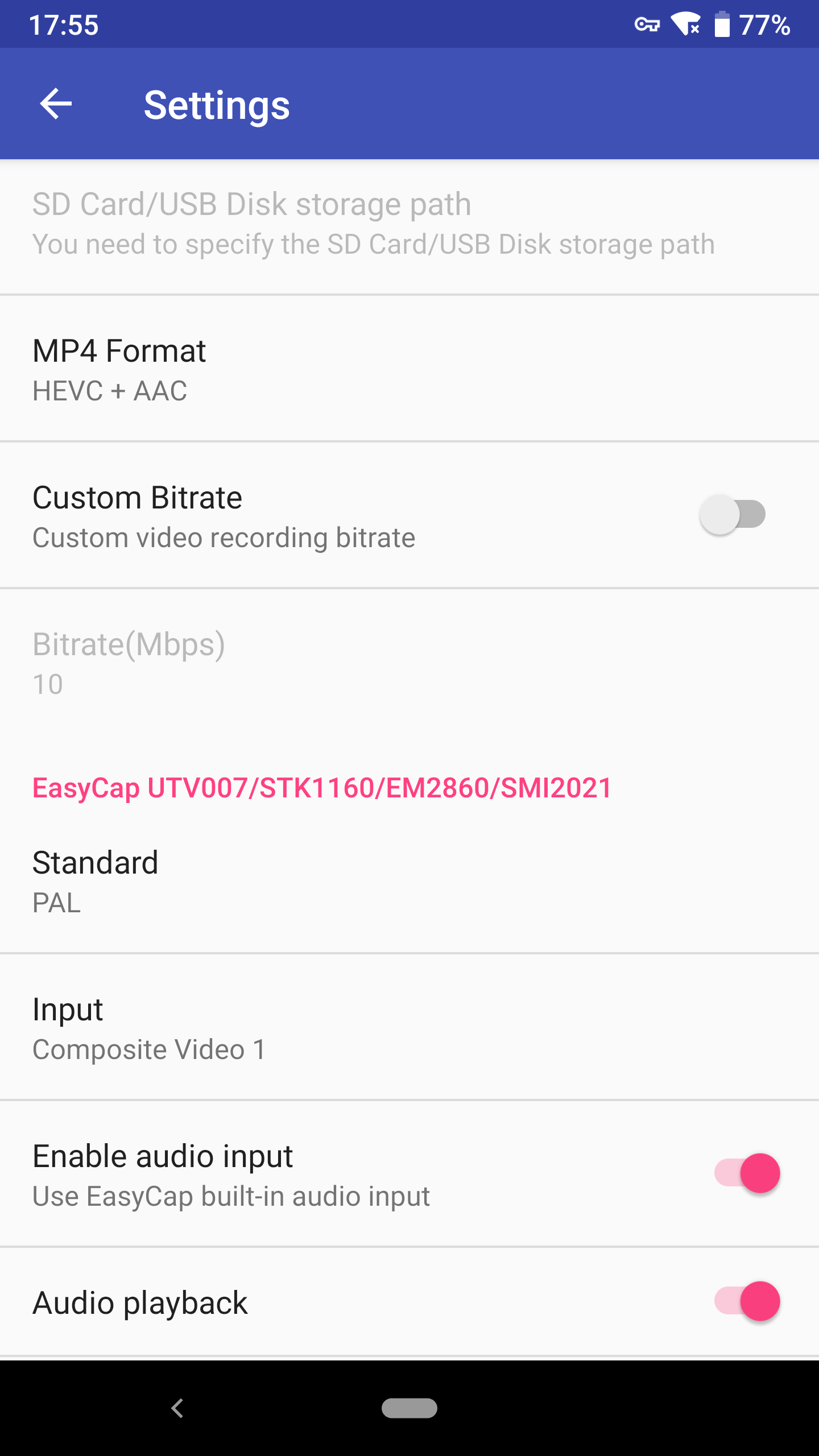Toggle the Custom Bitrate switch
The image size is (819, 1456).
[x=733, y=515]
